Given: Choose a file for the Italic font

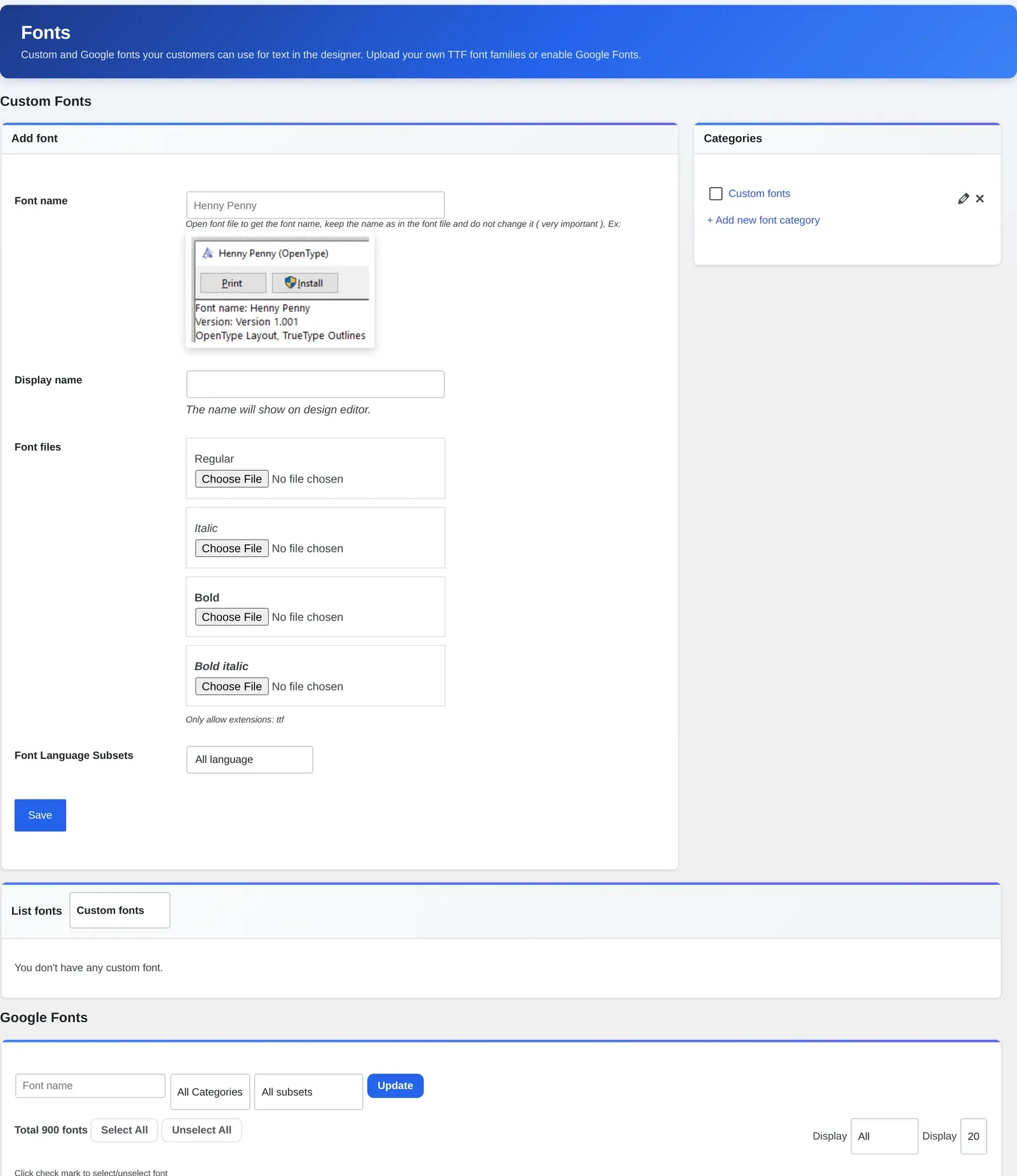Looking at the screenshot, I should [x=231, y=548].
